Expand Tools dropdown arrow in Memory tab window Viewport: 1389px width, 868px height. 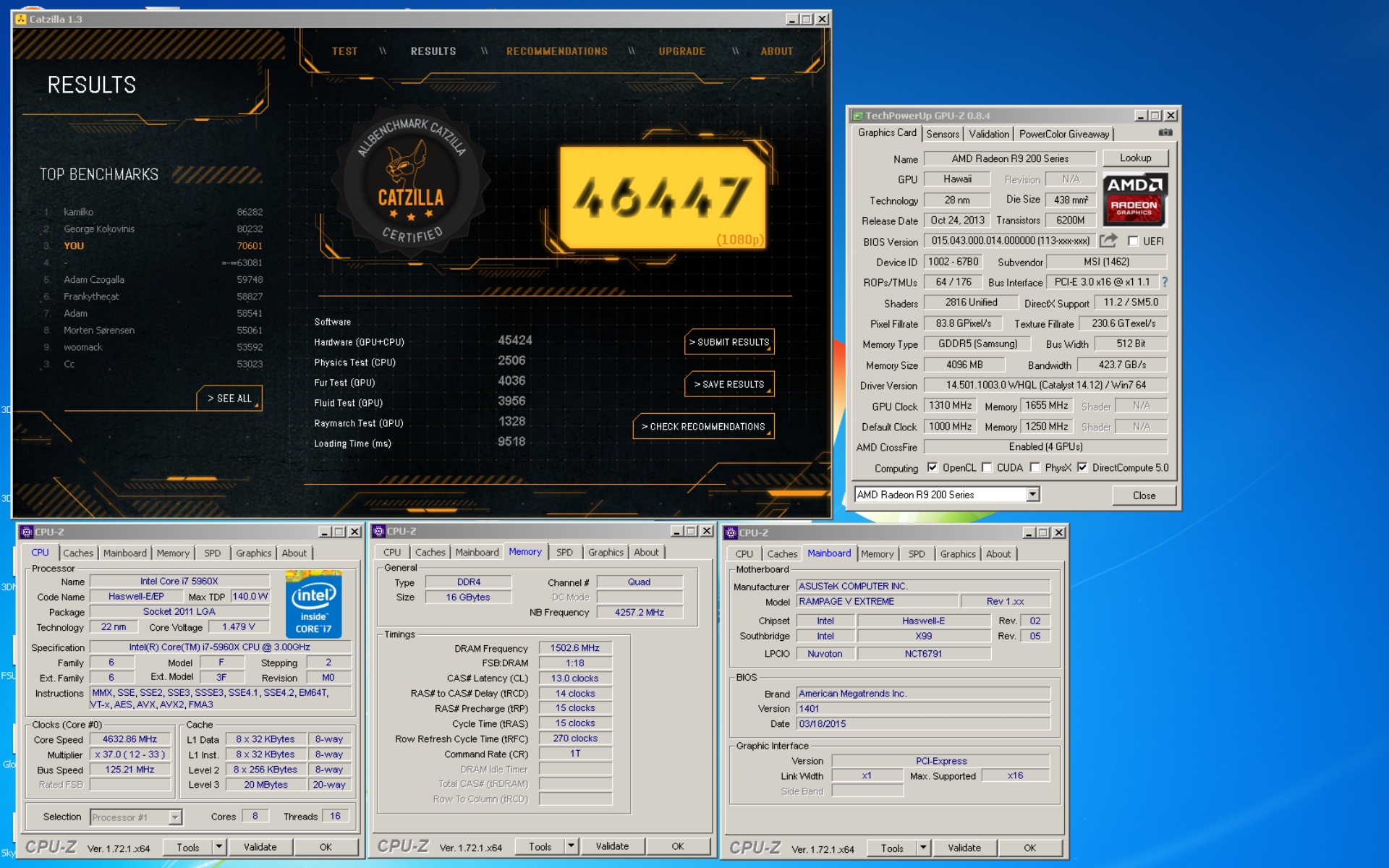[571, 846]
